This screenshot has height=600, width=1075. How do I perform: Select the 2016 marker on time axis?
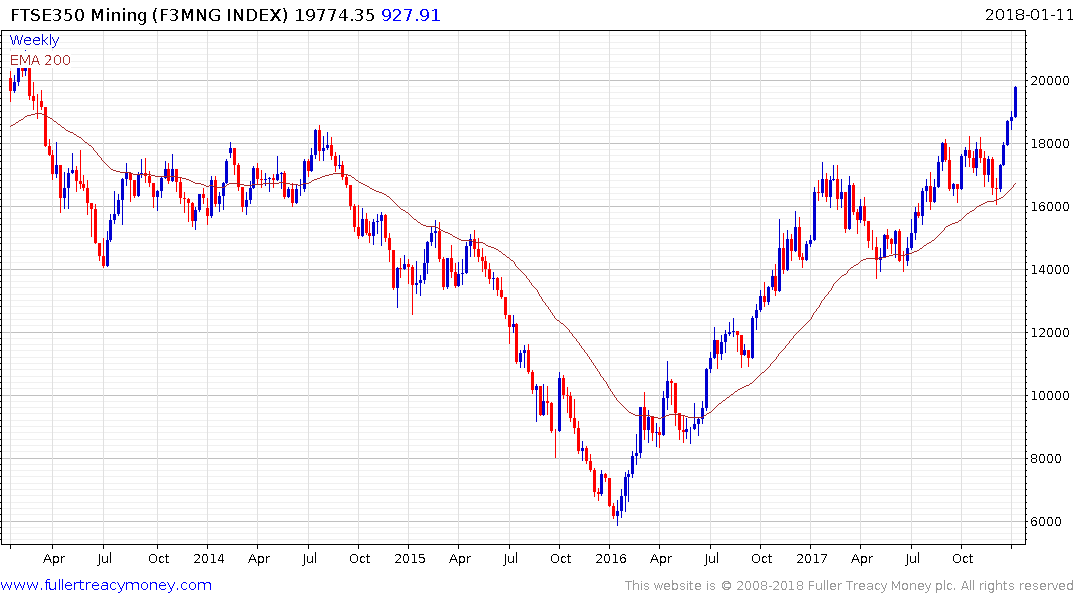pos(610,558)
